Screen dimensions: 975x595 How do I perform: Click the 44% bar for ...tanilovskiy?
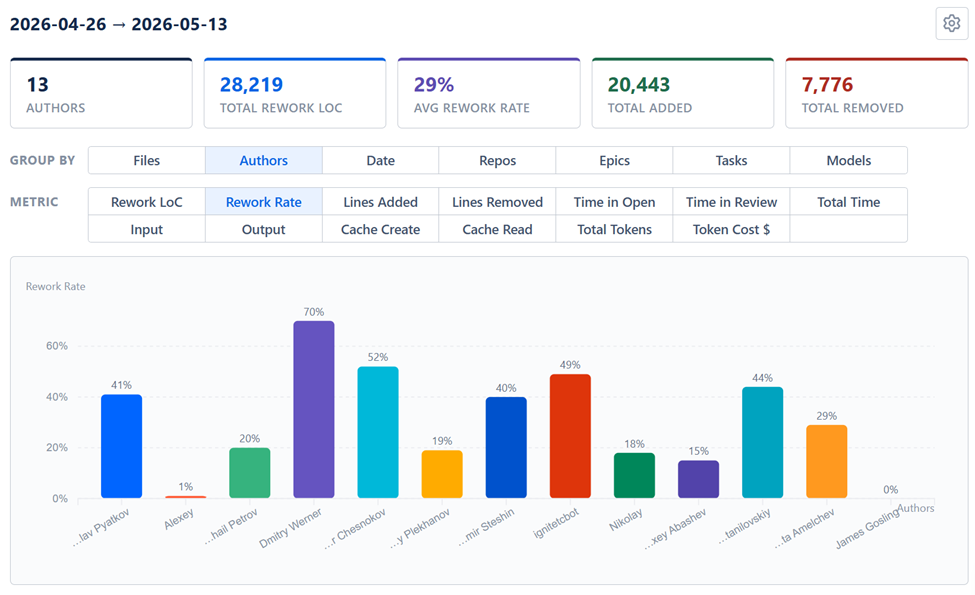[x=762, y=443]
